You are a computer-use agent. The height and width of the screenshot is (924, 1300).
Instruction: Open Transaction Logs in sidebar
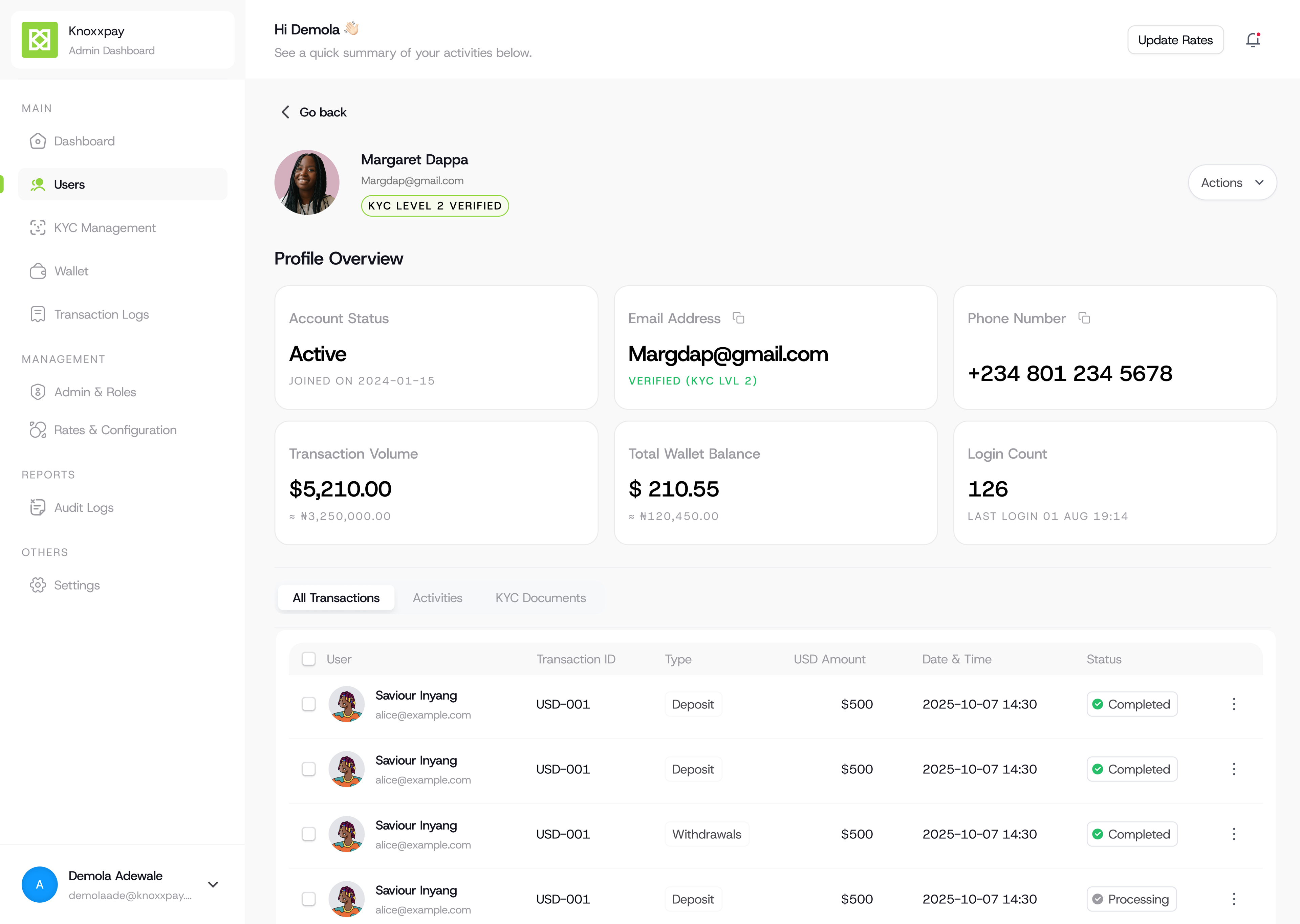122,314
